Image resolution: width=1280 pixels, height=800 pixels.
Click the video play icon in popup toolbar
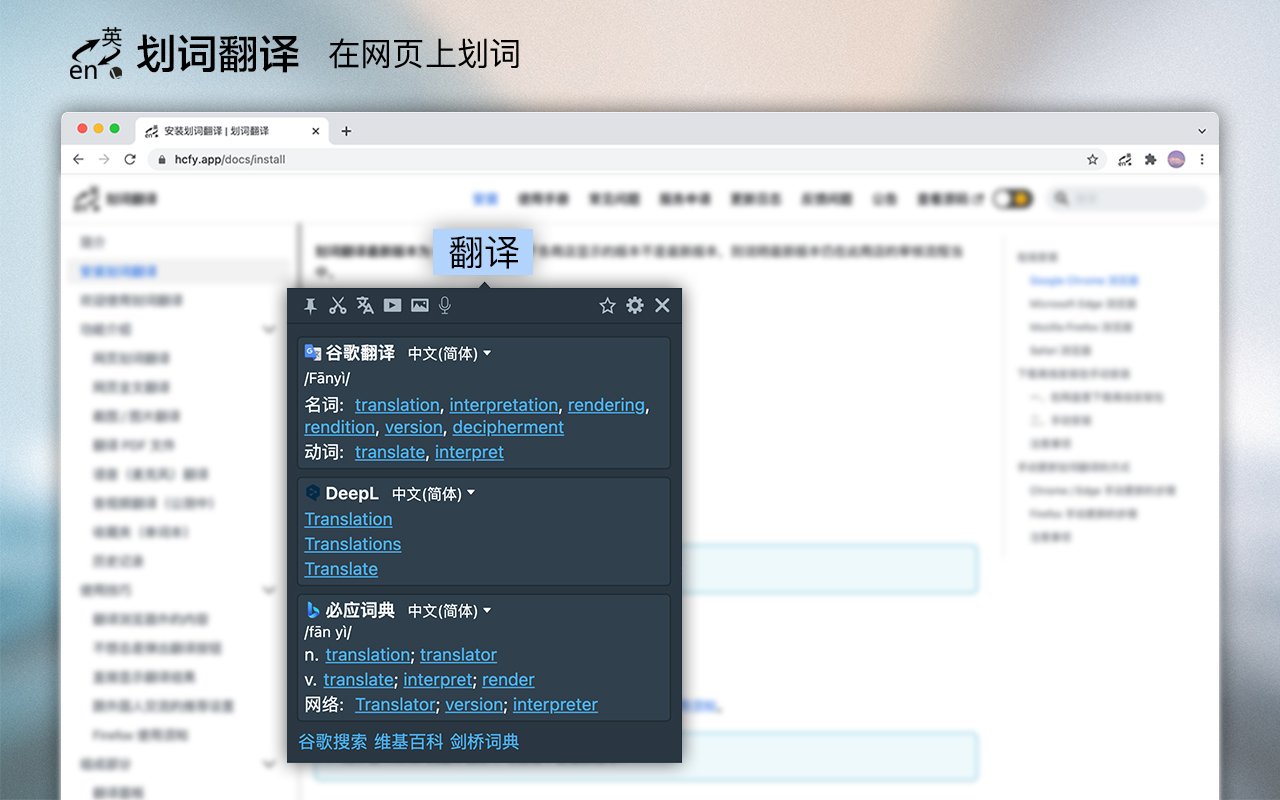[392, 305]
